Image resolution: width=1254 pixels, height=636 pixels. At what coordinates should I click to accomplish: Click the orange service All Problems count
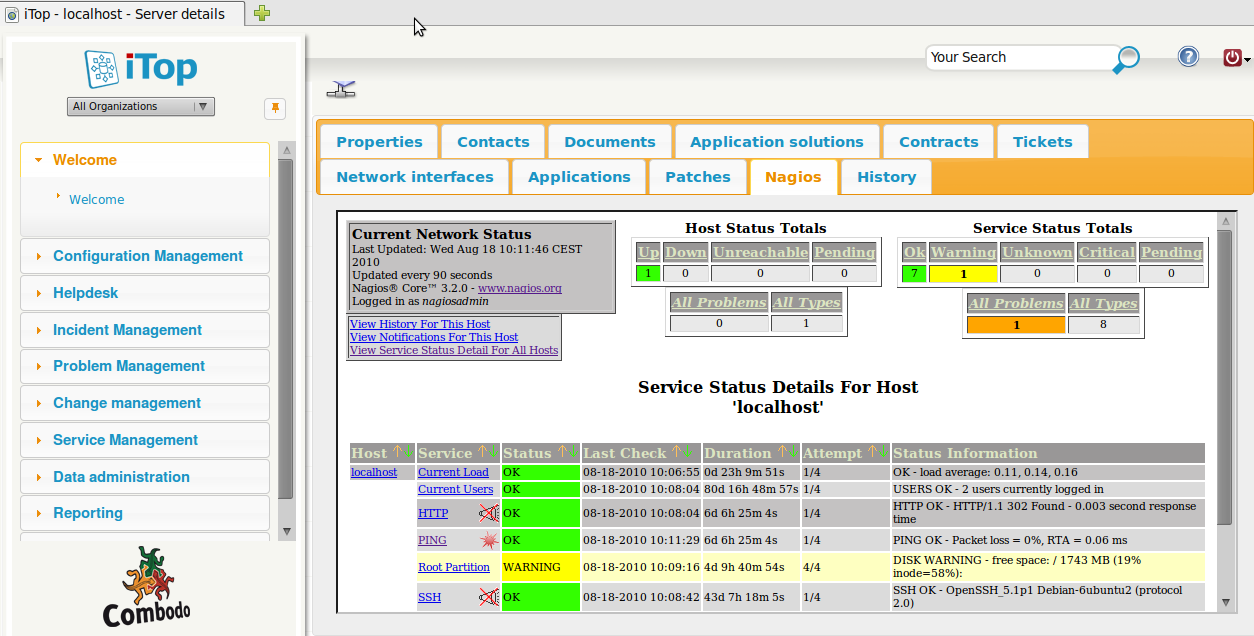click(1015, 325)
